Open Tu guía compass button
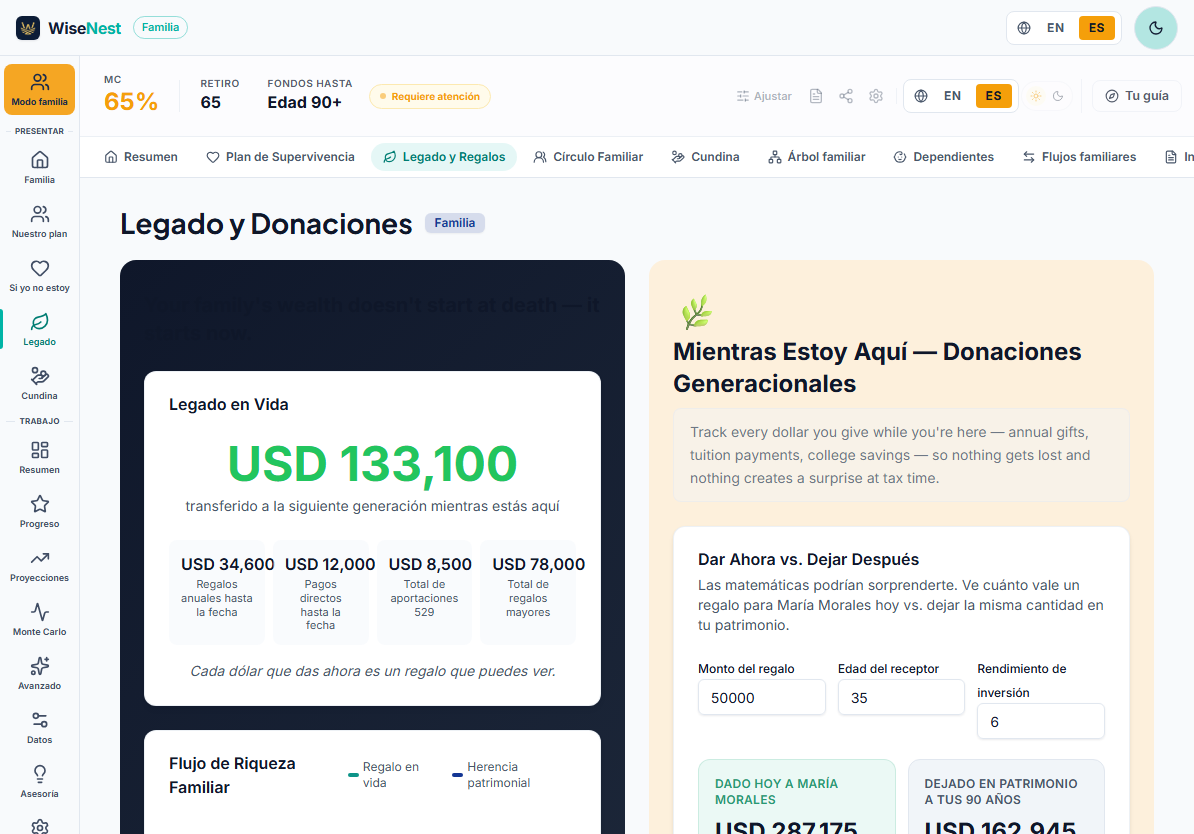Screen dimensions: 1194x834 pyautogui.click(x=1137, y=96)
